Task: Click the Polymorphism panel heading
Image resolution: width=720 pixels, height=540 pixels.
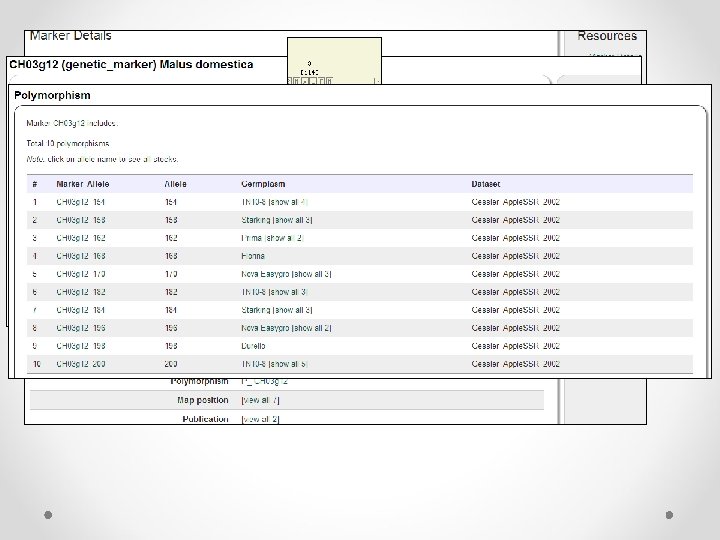Action: point(52,96)
